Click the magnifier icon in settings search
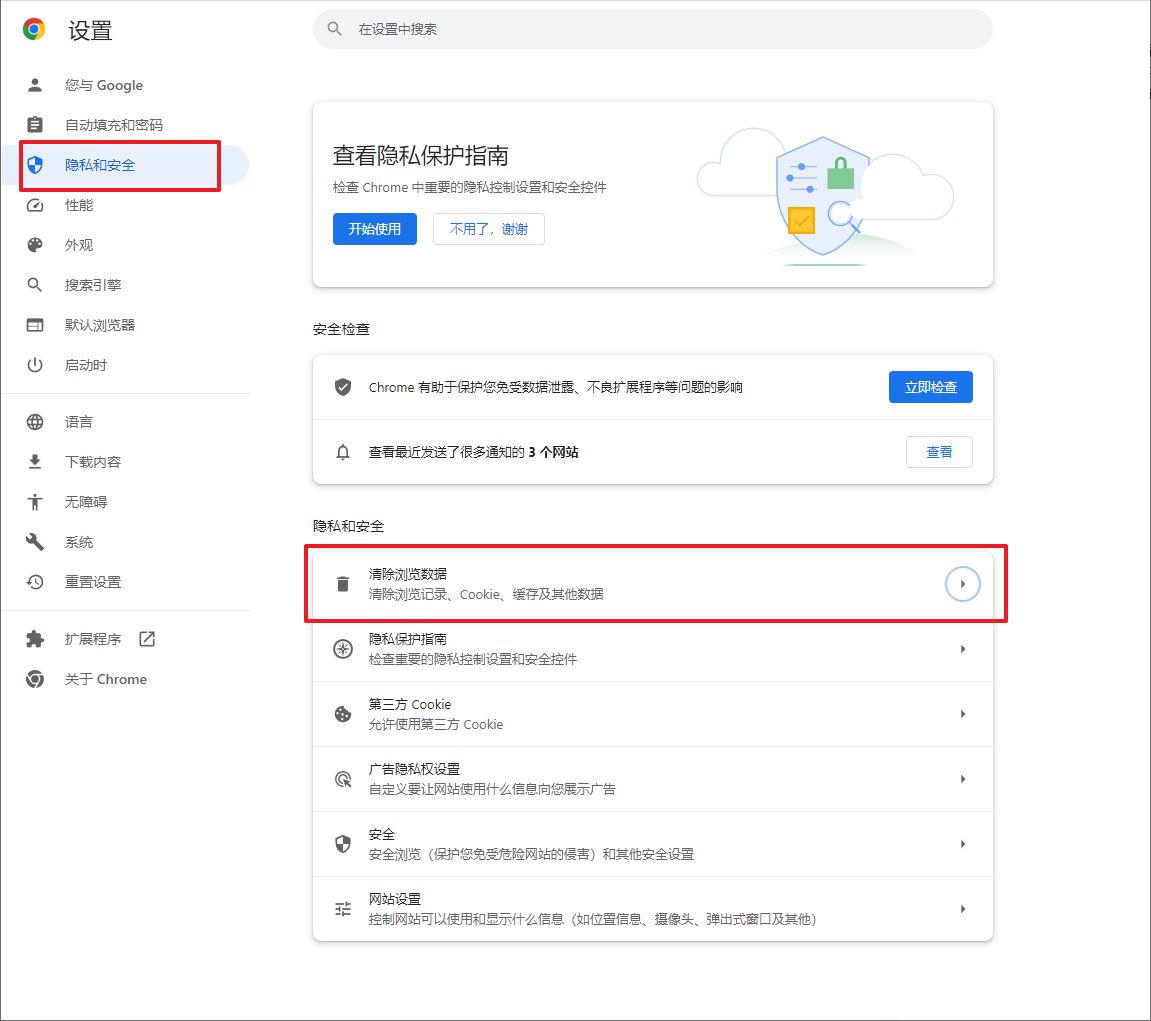The width and height of the screenshot is (1151, 1021). [335, 29]
